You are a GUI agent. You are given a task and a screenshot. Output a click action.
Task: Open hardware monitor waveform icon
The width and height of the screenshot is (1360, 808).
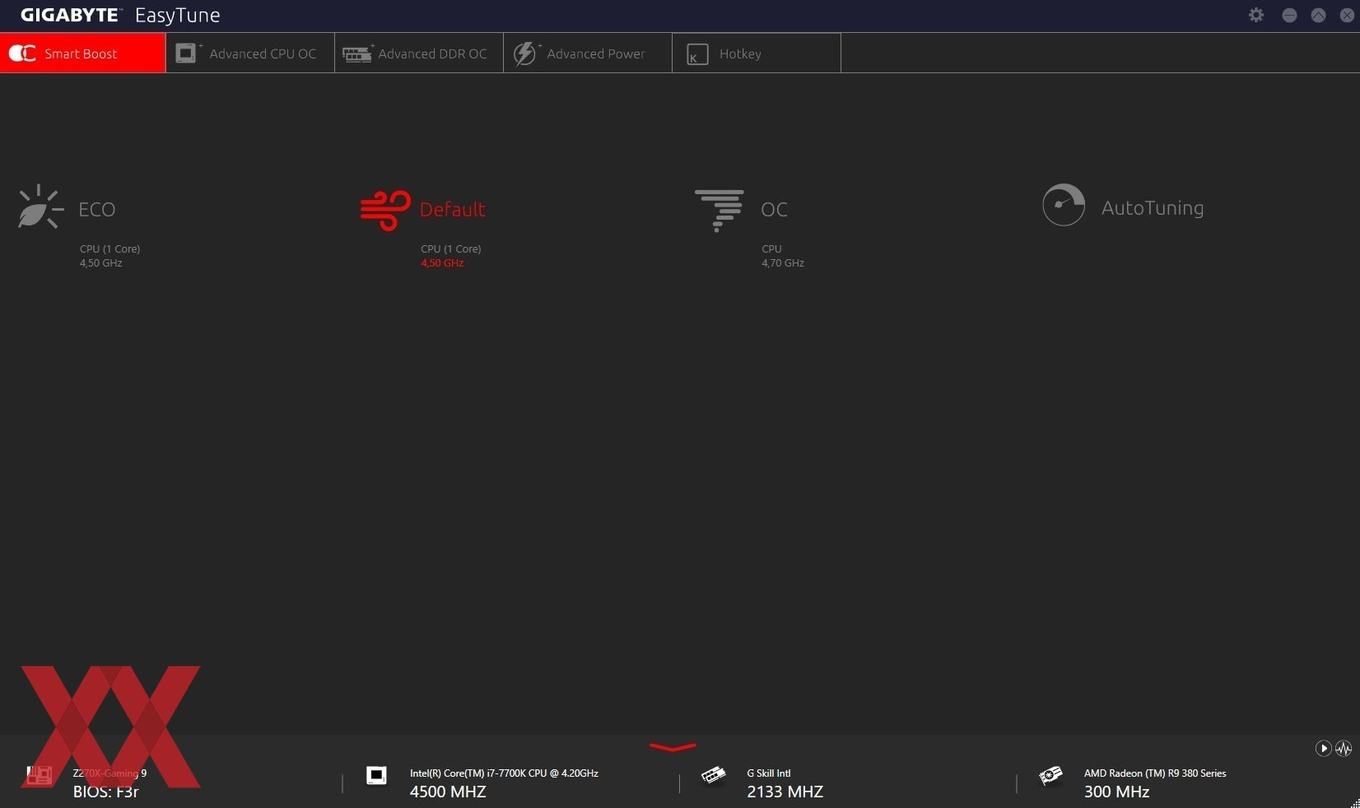(1343, 748)
